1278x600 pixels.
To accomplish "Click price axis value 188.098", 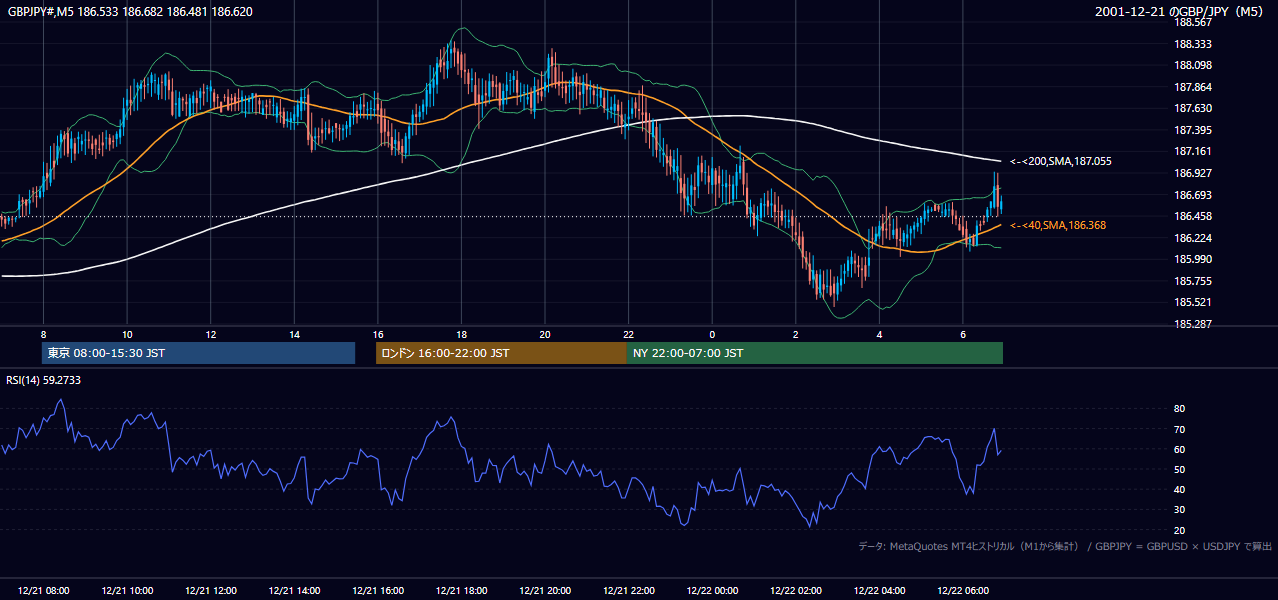I will click(x=1193, y=66).
